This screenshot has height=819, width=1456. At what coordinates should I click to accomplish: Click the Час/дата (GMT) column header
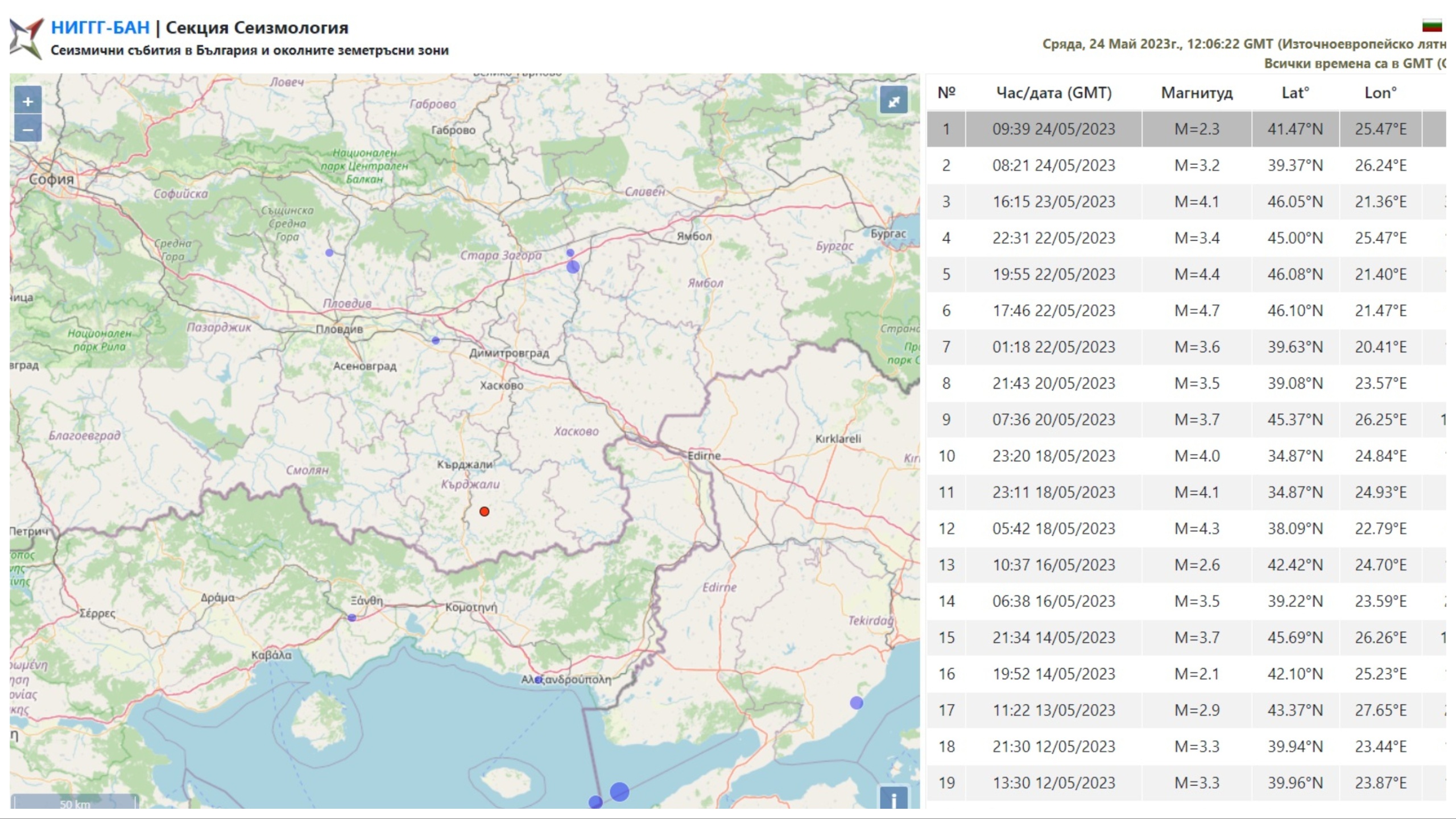point(1054,93)
